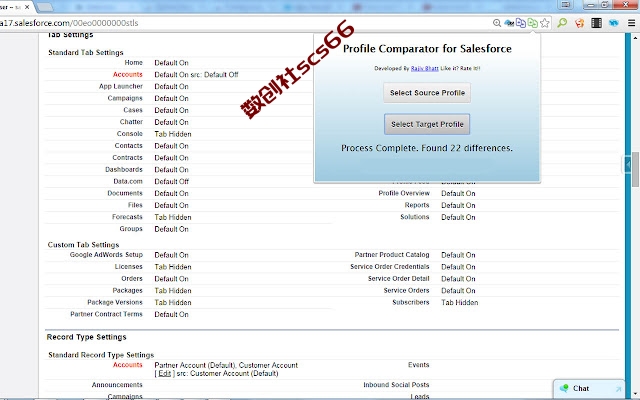Click the Console tab setting label
The height and width of the screenshot is (400, 640).
(x=130, y=133)
